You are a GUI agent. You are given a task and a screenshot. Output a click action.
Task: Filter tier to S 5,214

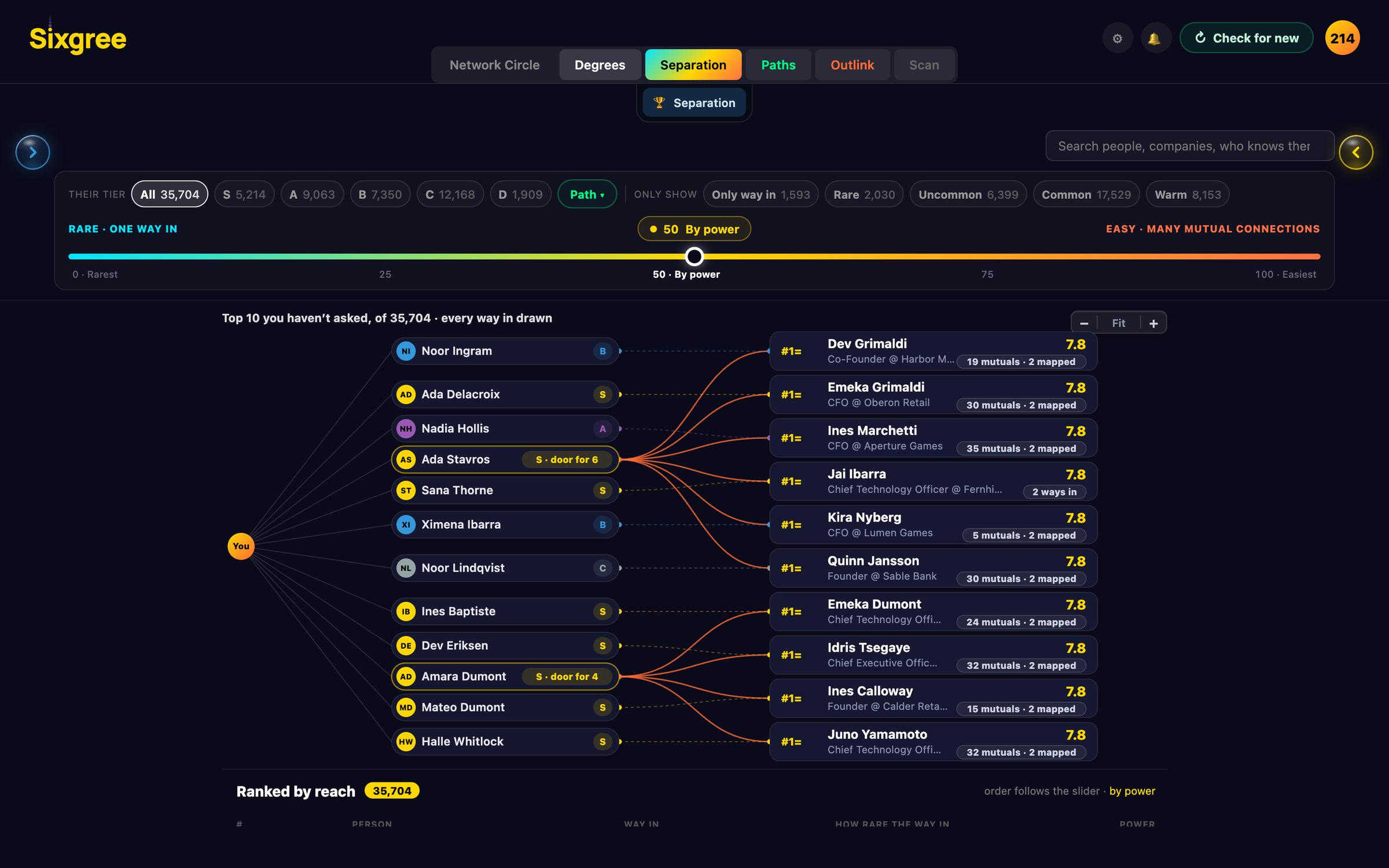[x=244, y=194]
